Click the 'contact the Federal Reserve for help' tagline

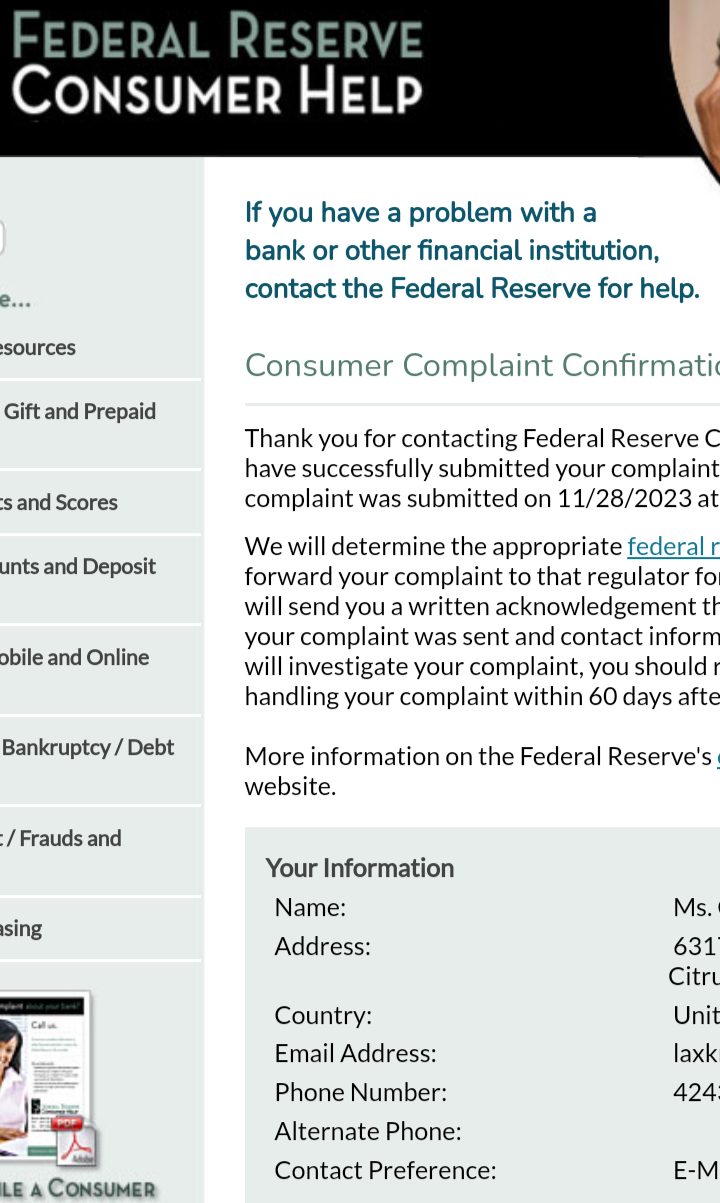(x=472, y=289)
